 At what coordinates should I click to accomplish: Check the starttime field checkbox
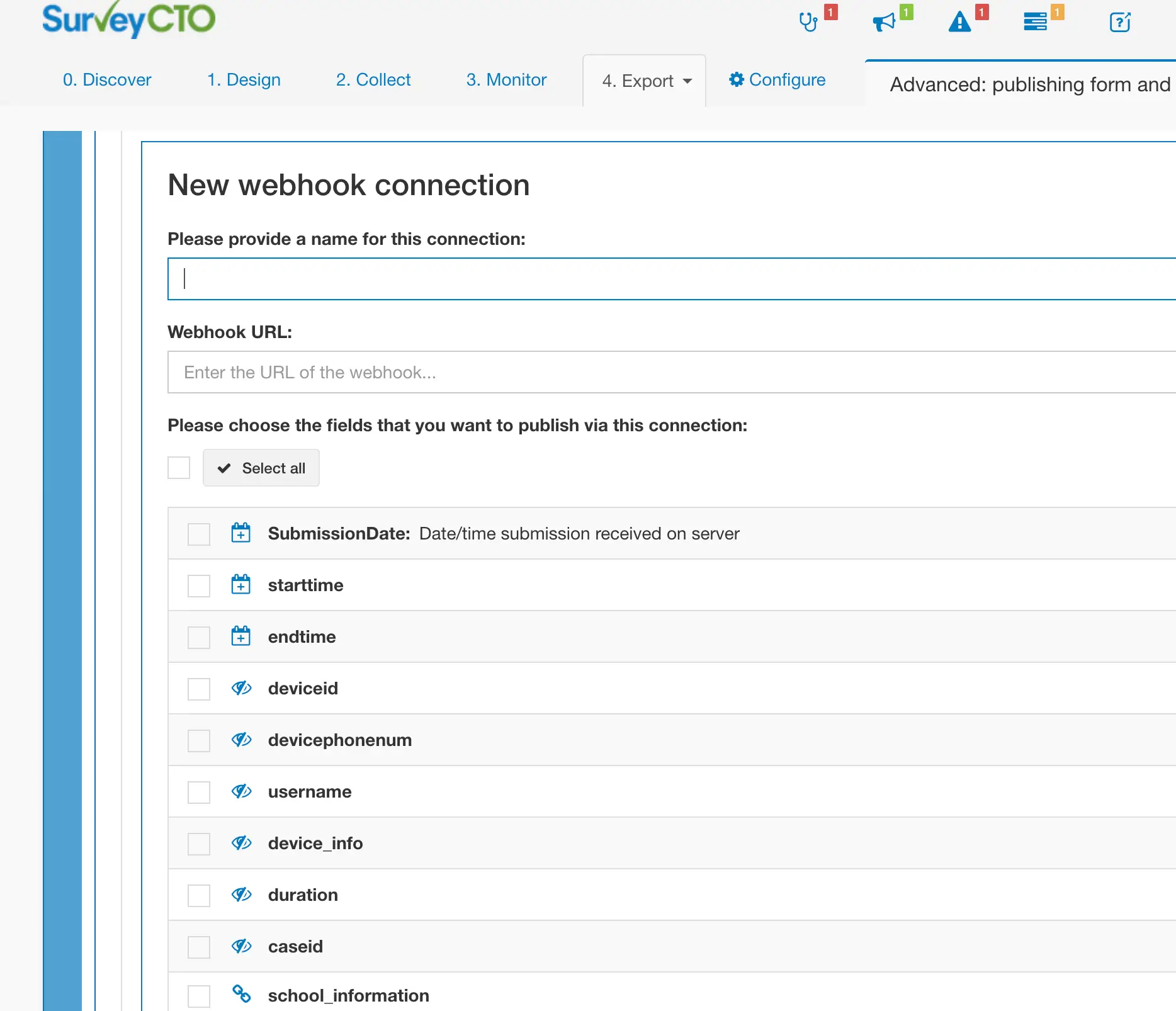tap(198, 585)
